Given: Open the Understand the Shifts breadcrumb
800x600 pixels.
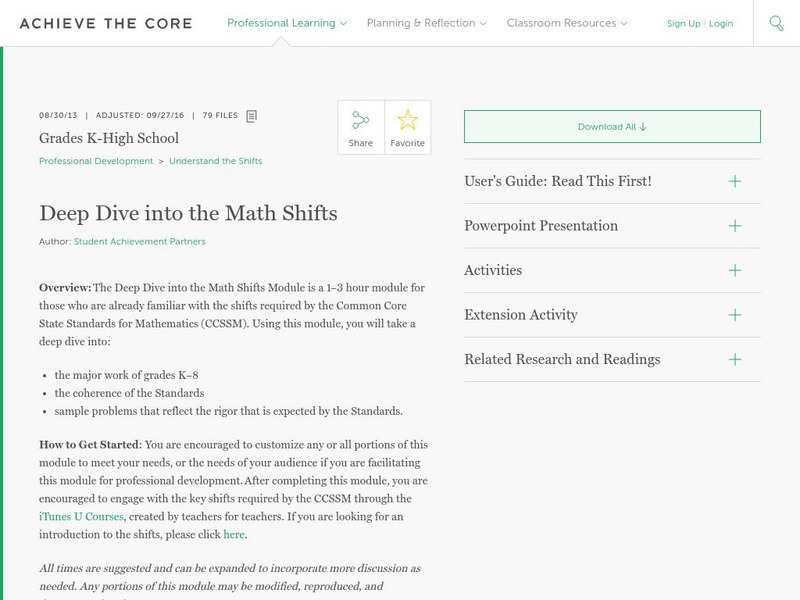Looking at the screenshot, I should click(215, 161).
